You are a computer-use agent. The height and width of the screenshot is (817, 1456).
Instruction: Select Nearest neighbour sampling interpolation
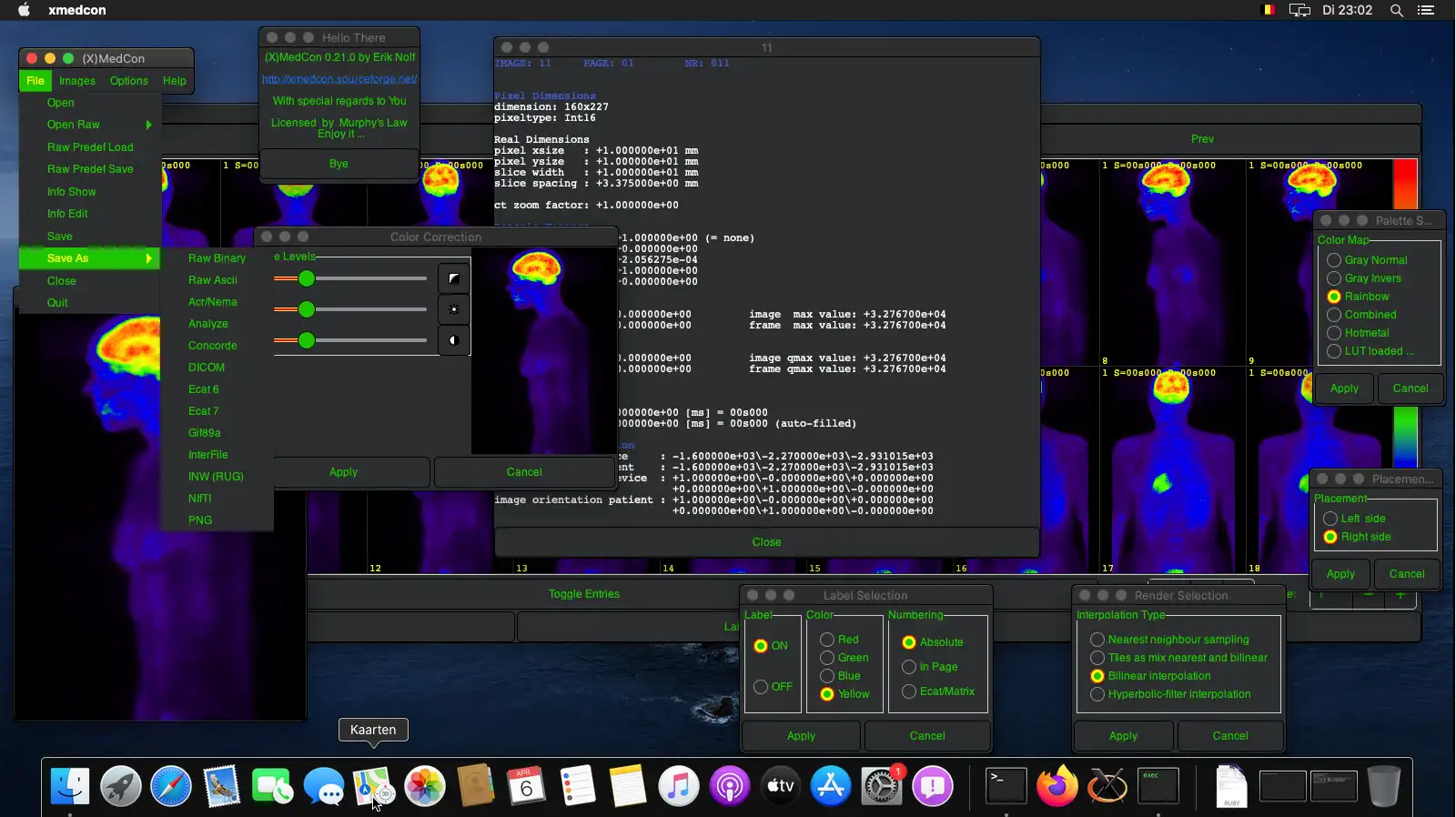[1097, 640]
